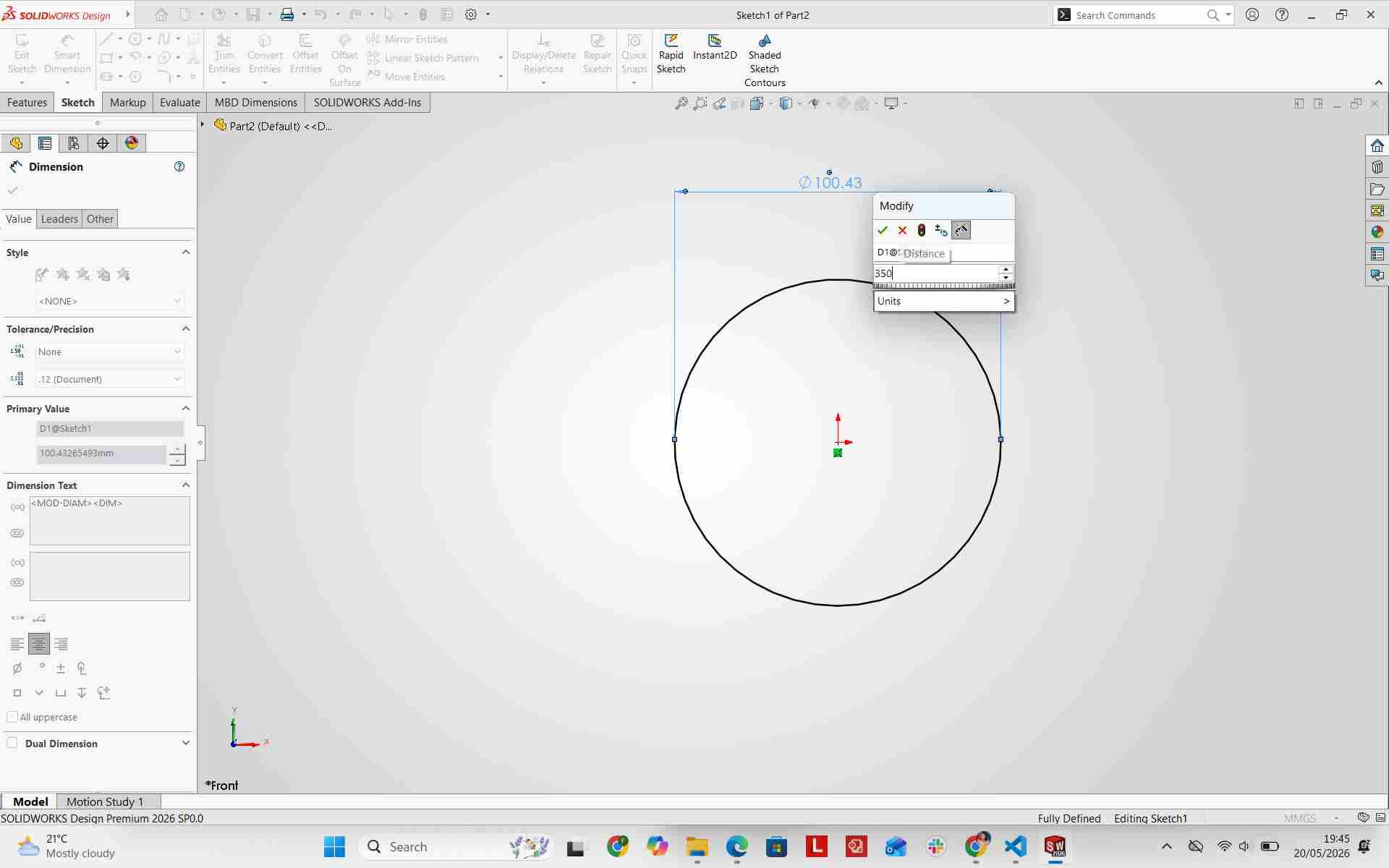1389x868 pixels.
Task: Check the All uppercase checkbox
Action: tap(12, 717)
